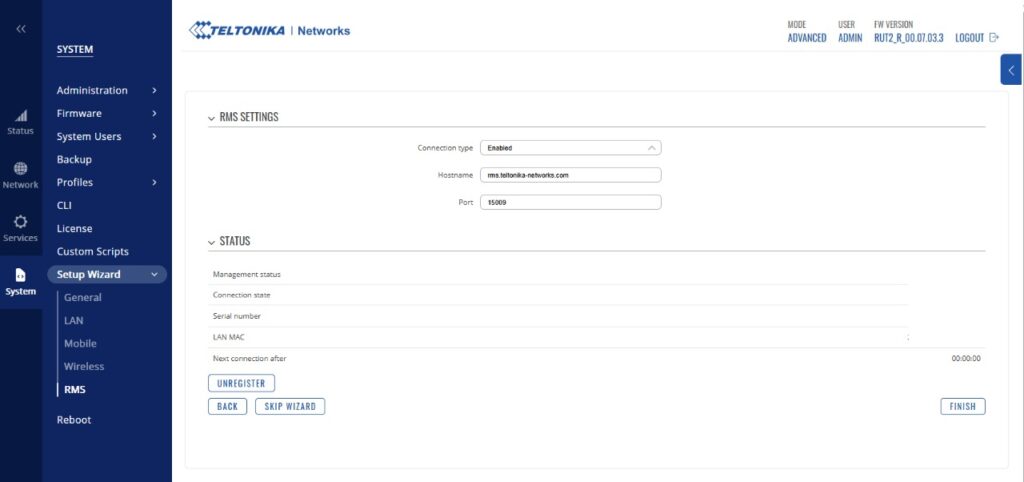Collapse the RMS Settings section

(x=211, y=117)
